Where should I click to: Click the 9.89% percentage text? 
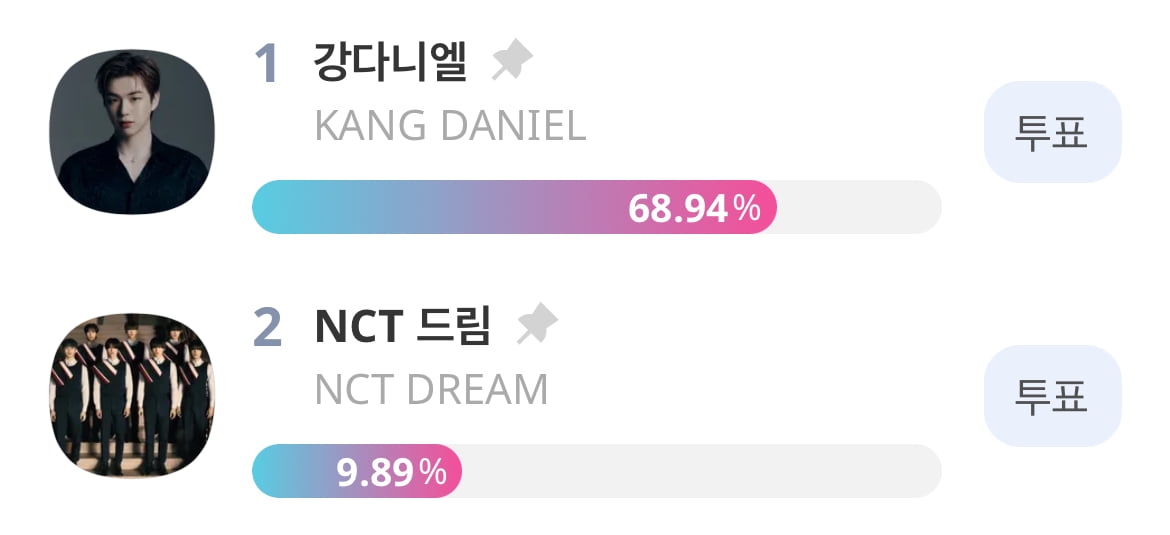click(x=392, y=472)
